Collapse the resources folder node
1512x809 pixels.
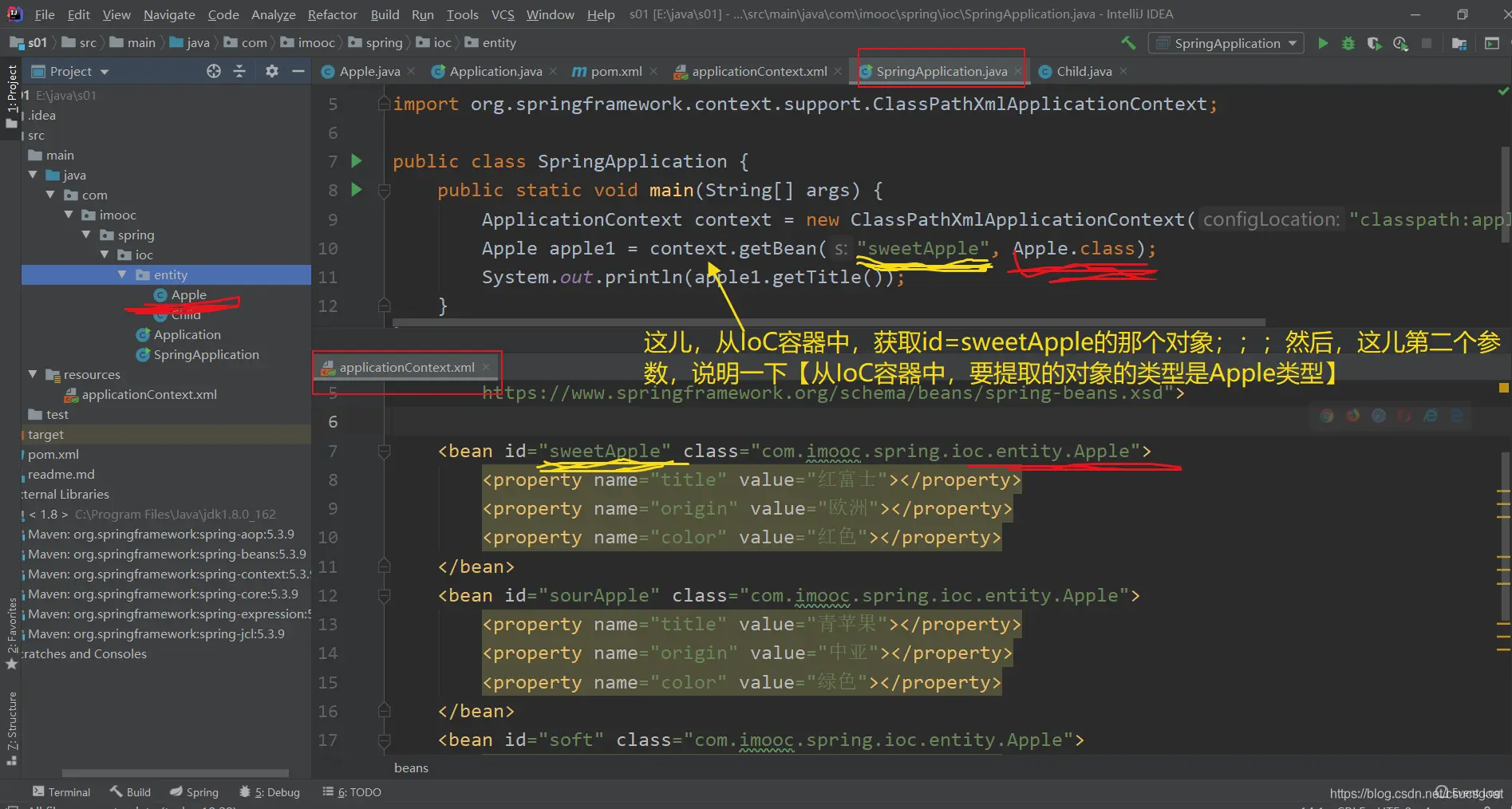tap(33, 374)
